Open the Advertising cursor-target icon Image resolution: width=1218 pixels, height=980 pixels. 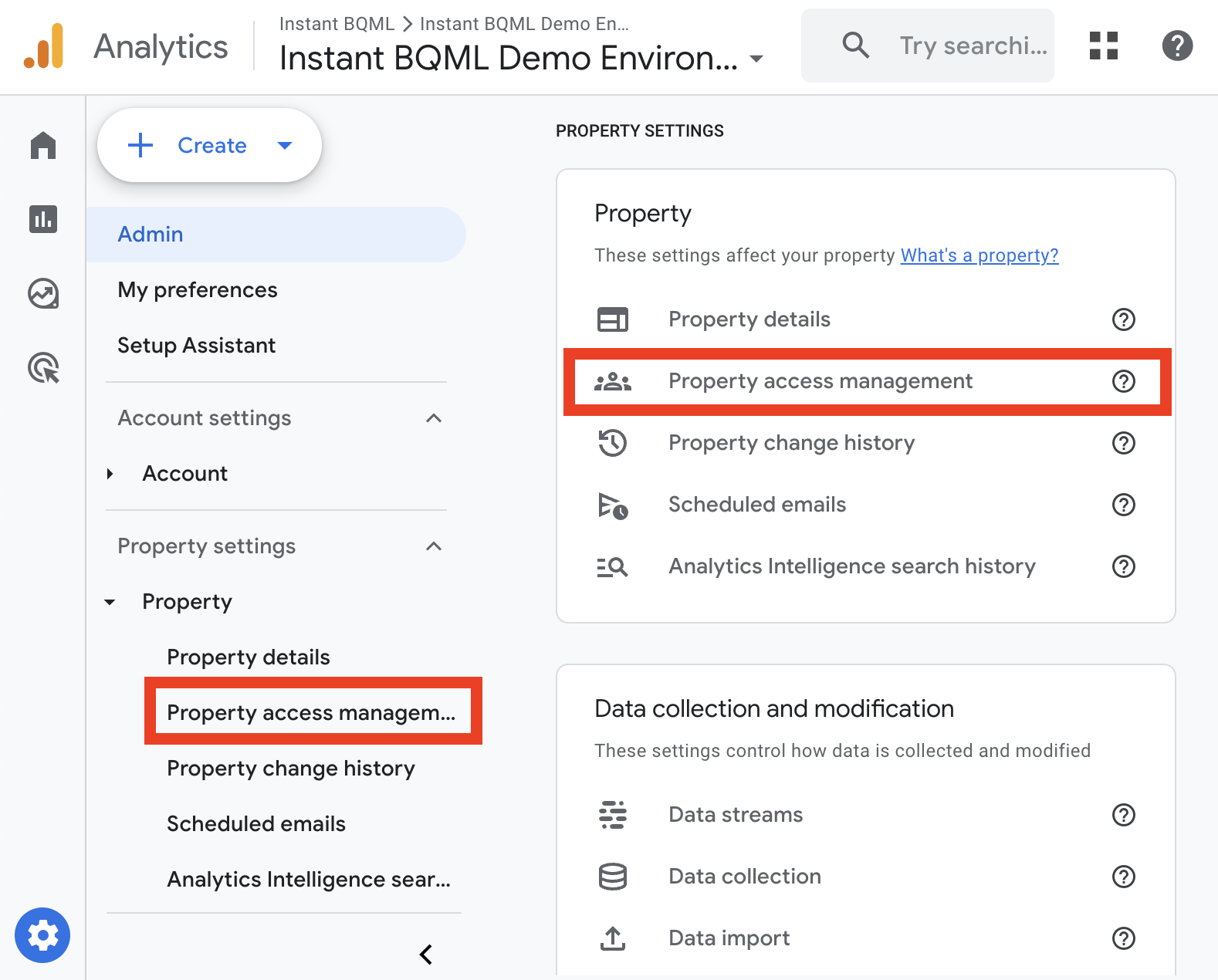pyautogui.click(x=43, y=367)
